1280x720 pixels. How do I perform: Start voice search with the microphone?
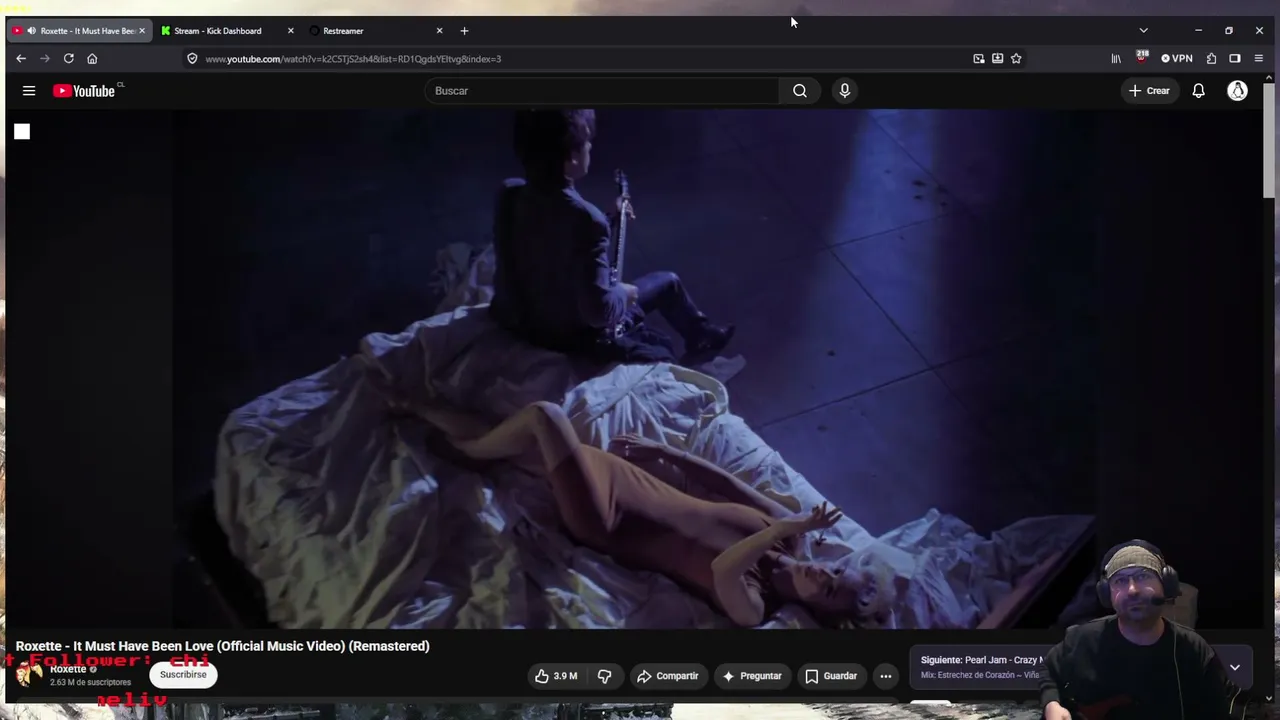tap(845, 91)
